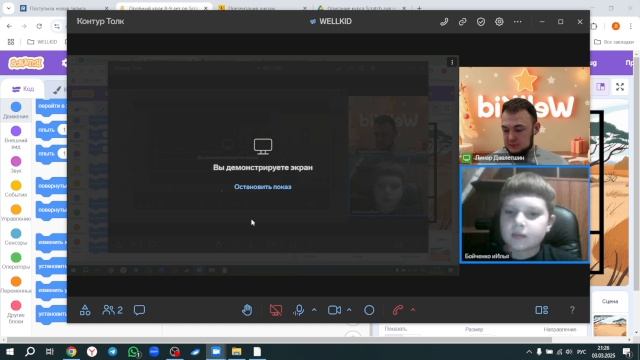Stop screen sharing from the bottom toolbar

coord(276,310)
